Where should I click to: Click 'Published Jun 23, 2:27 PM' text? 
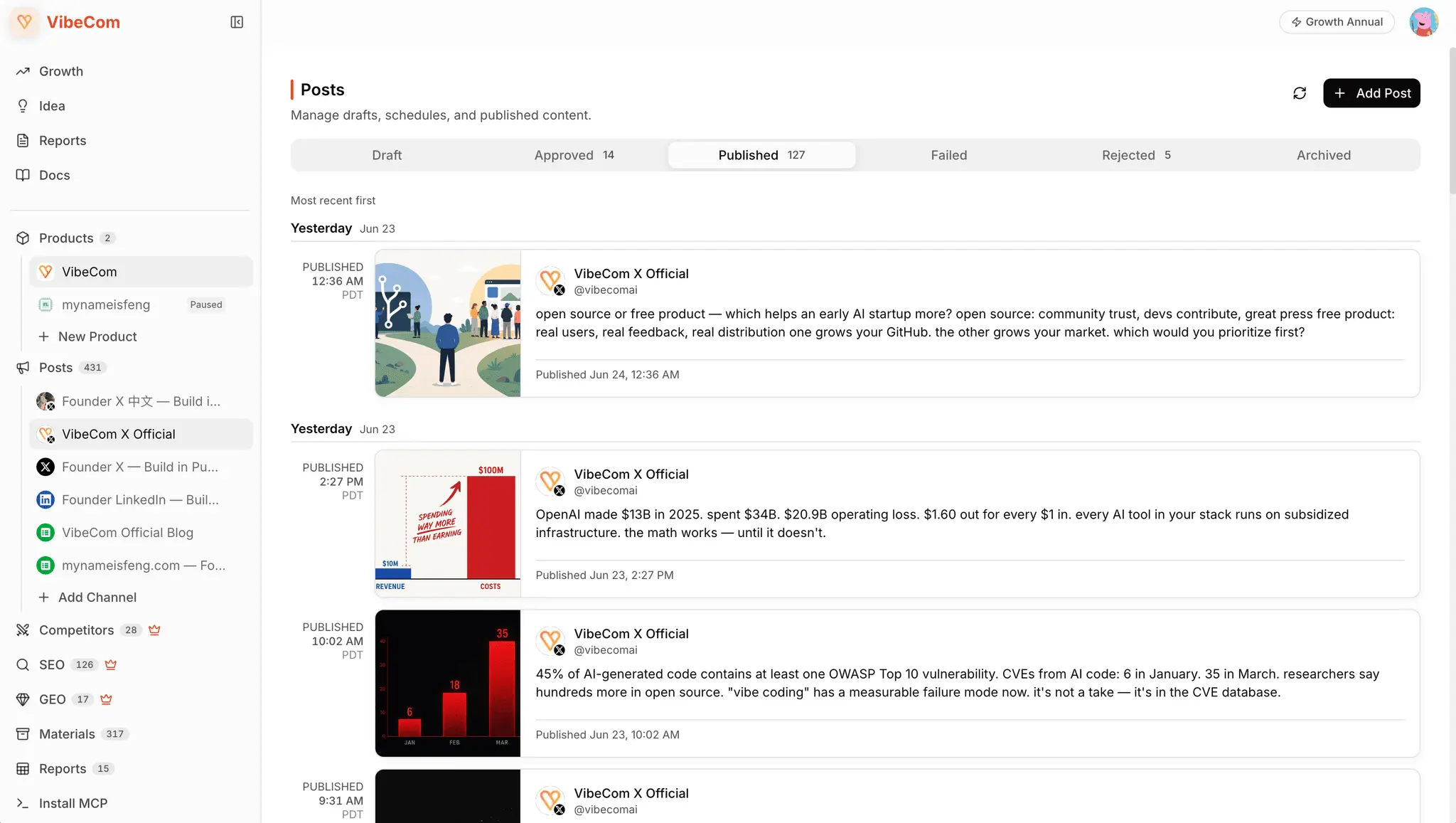pos(604,575)
